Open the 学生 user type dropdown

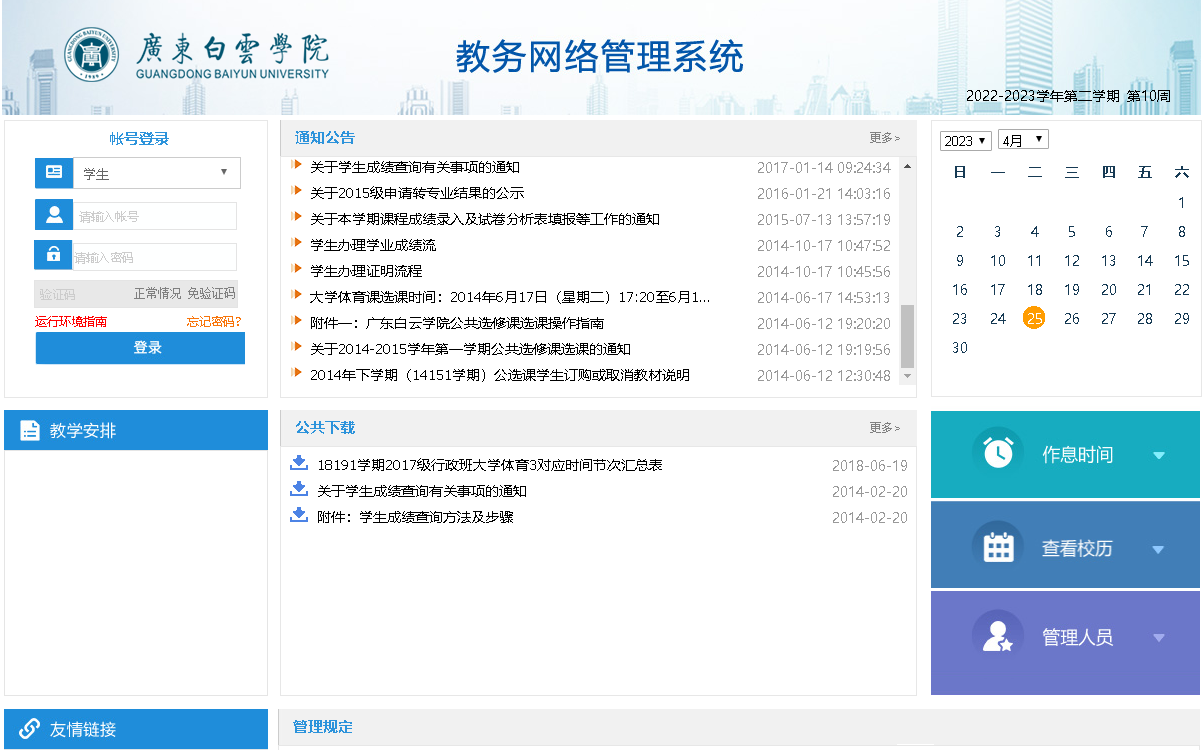[x=156, y=173]
